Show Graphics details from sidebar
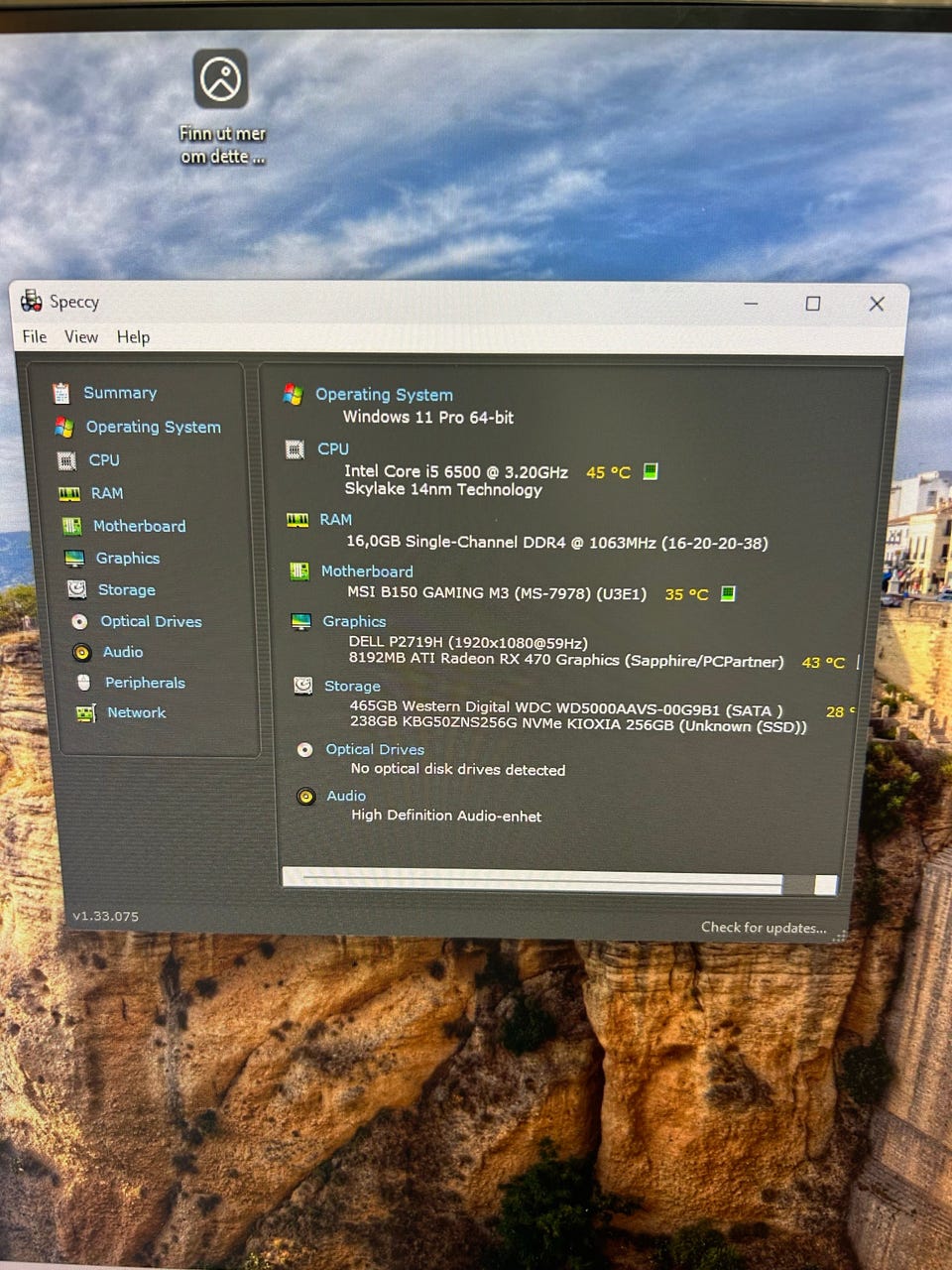Viewport: 952px width, 1270px height. pos(128,559)
